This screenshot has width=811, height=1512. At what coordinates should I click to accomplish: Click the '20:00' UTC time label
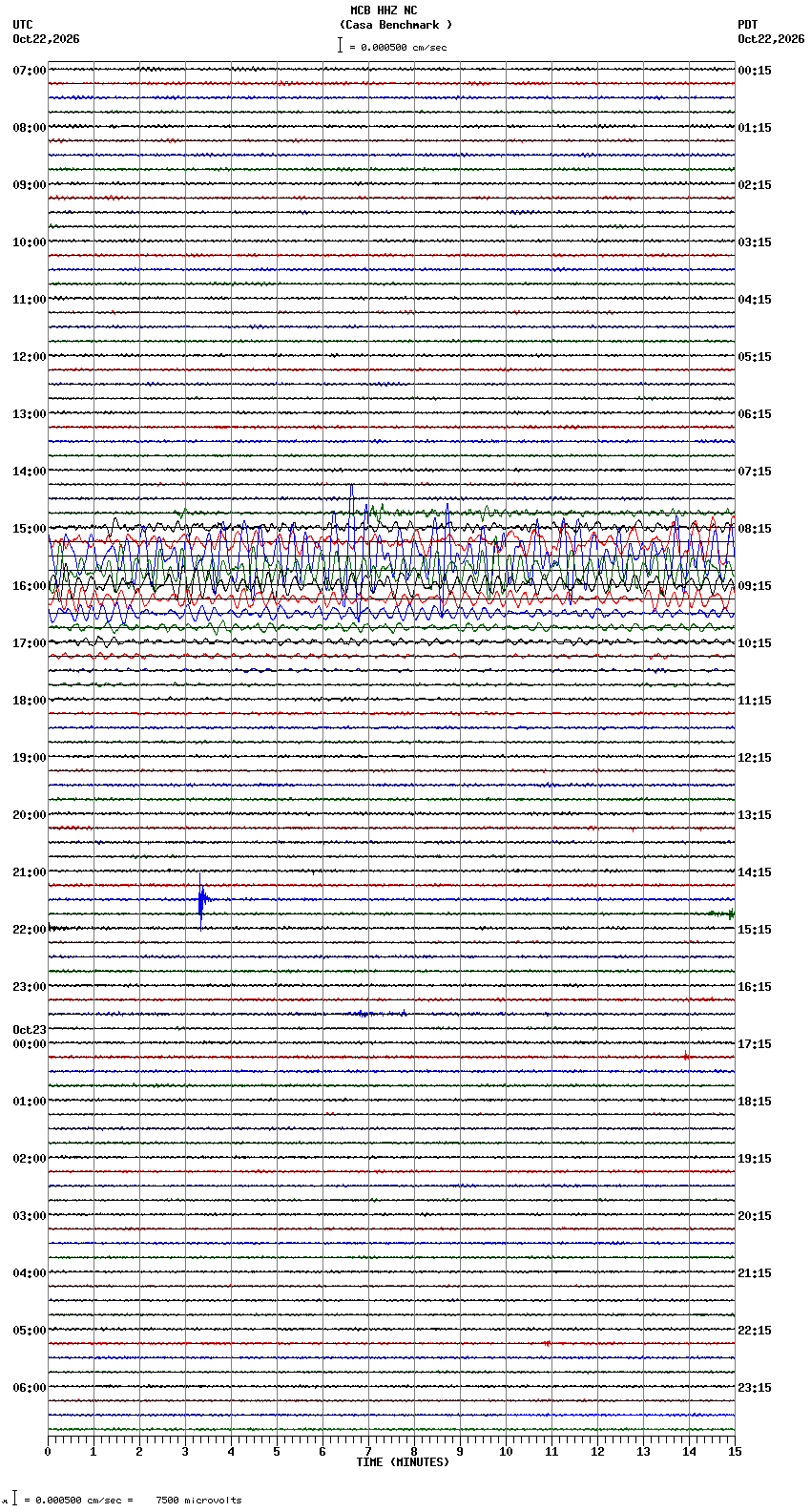coord(30,815)
